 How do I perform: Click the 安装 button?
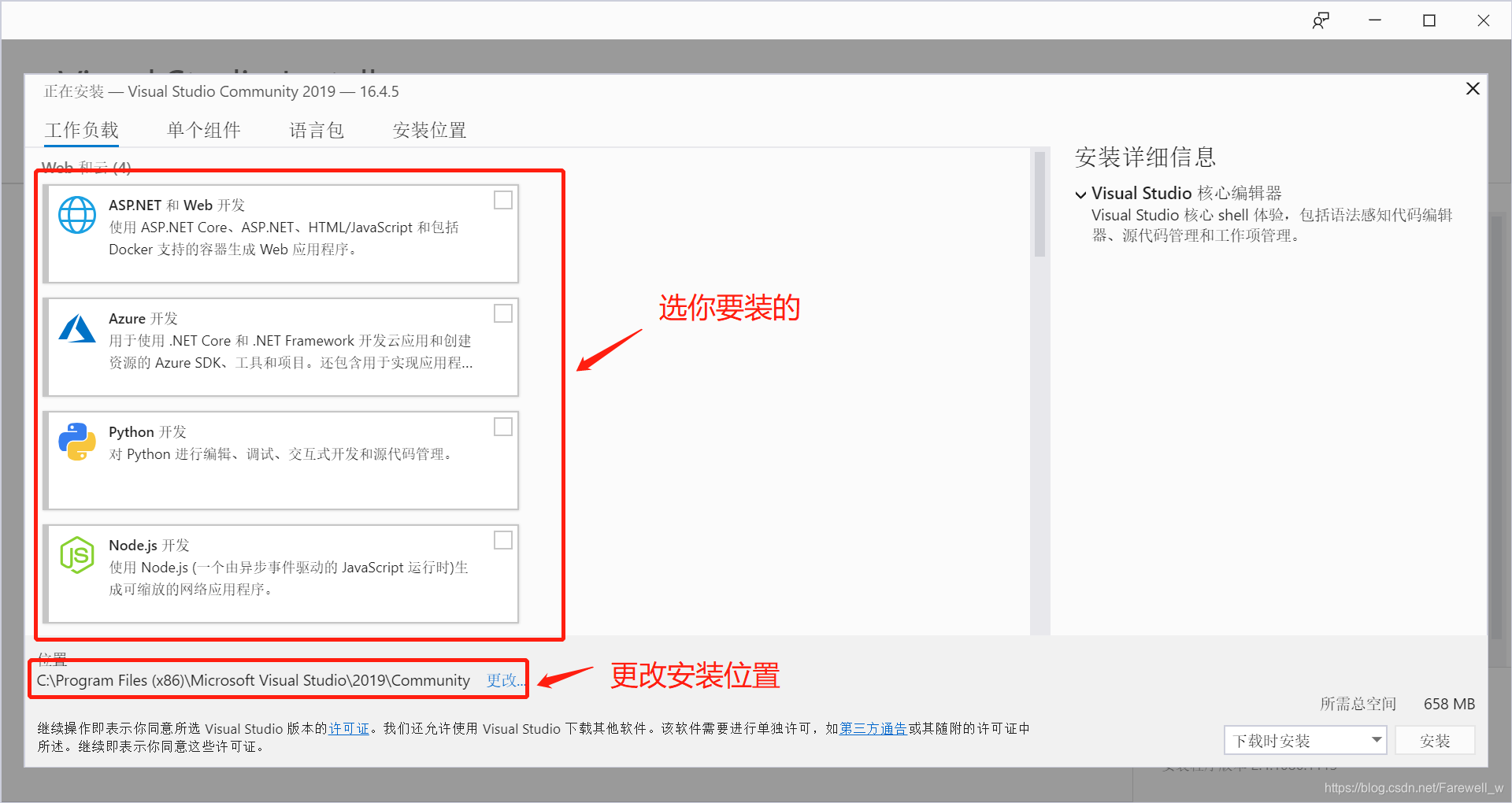click(1435, 741)
